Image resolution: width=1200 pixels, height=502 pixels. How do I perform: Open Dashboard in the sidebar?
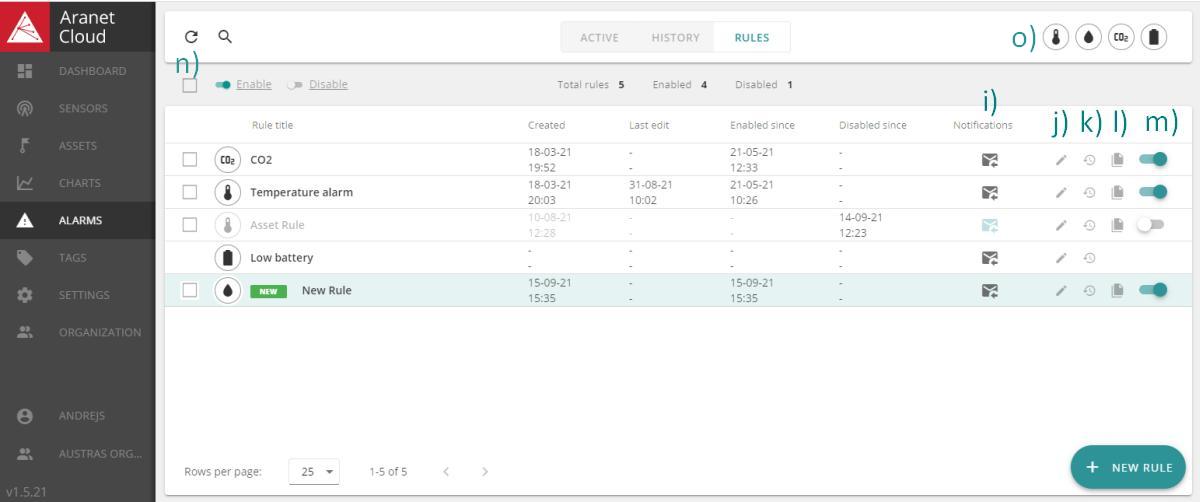78,71
